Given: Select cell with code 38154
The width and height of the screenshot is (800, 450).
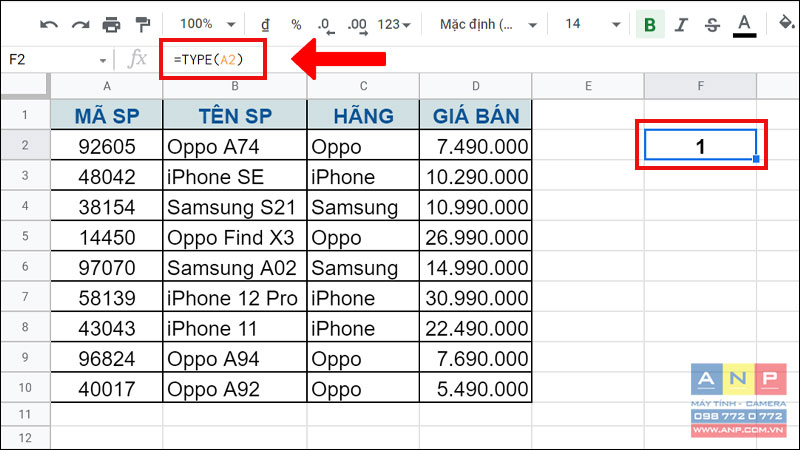Looking at the screenshot, I should [107, 207].
